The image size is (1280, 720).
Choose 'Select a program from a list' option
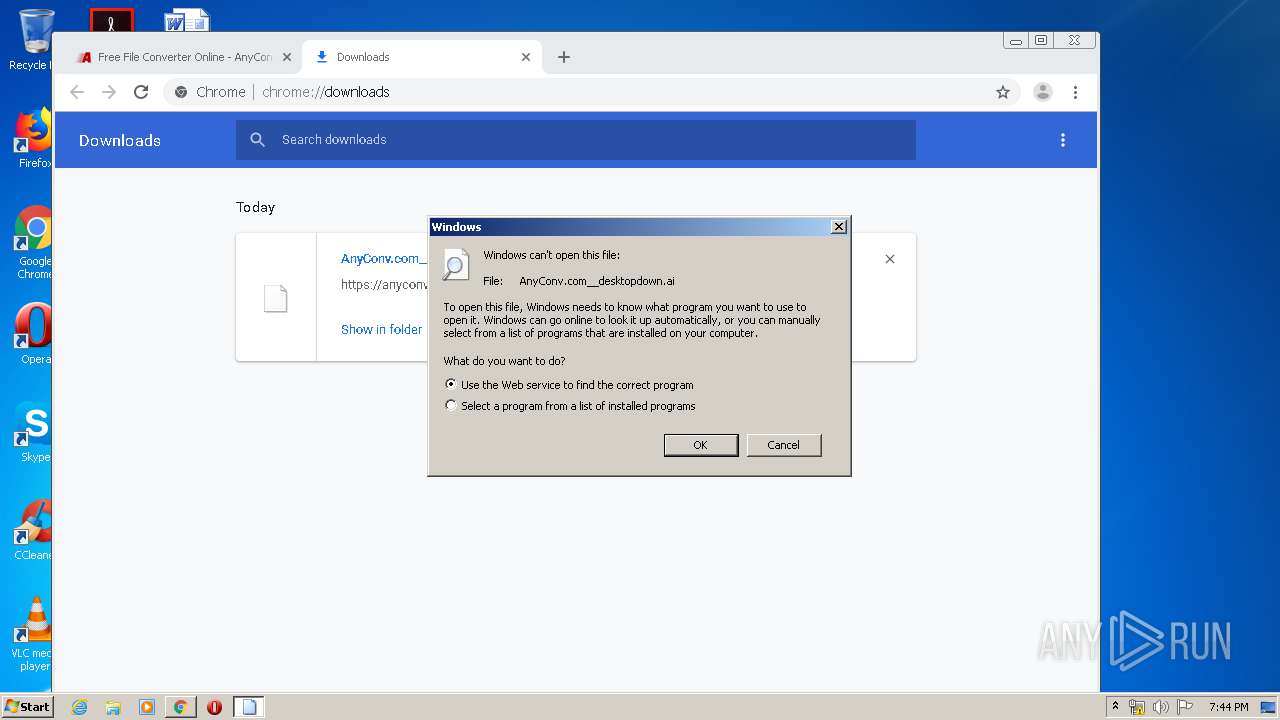point(451,406)
